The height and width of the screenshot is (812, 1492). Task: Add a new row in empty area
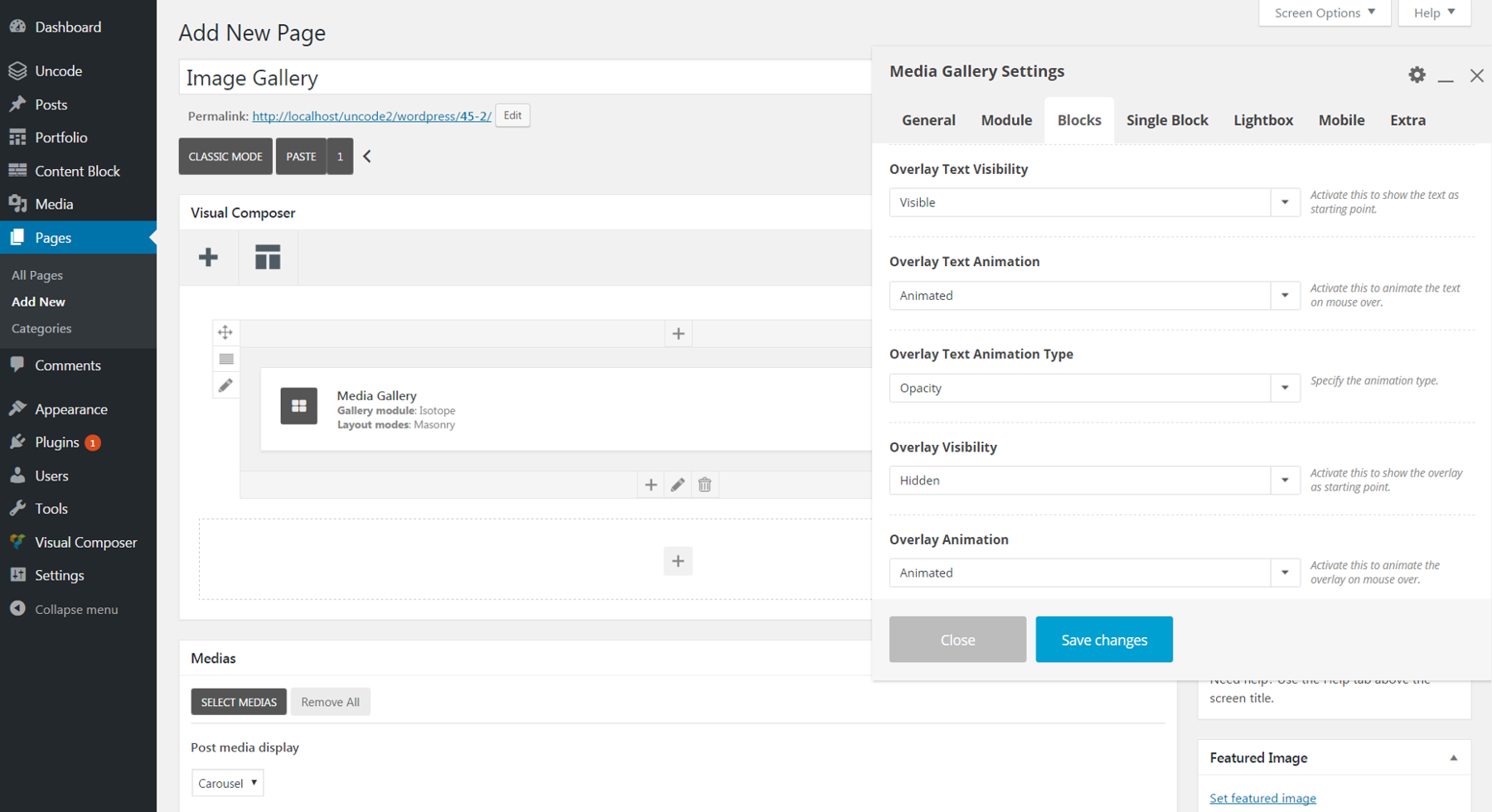[678, 561]
